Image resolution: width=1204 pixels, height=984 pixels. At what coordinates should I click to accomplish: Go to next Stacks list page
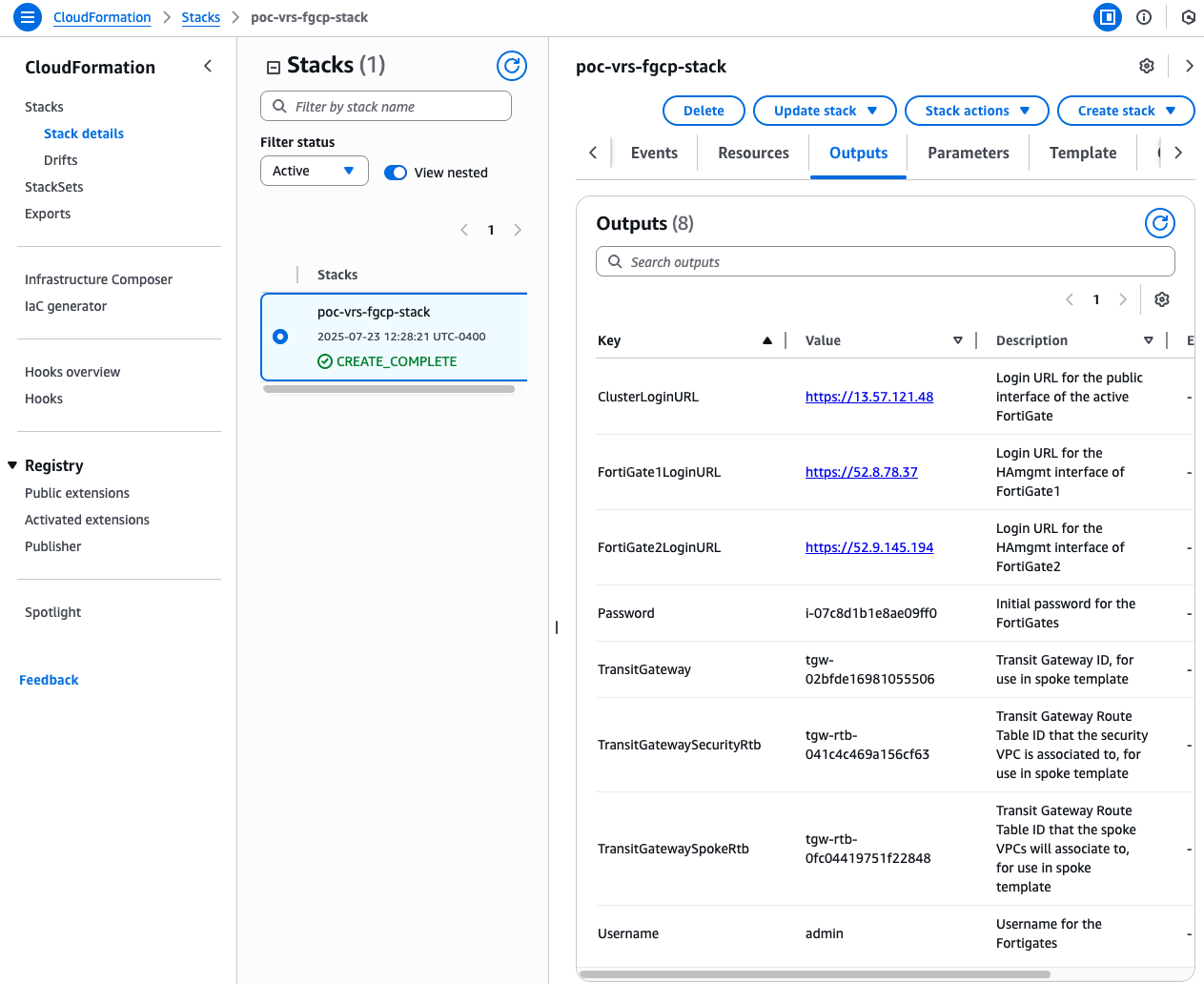pos(518,230)
